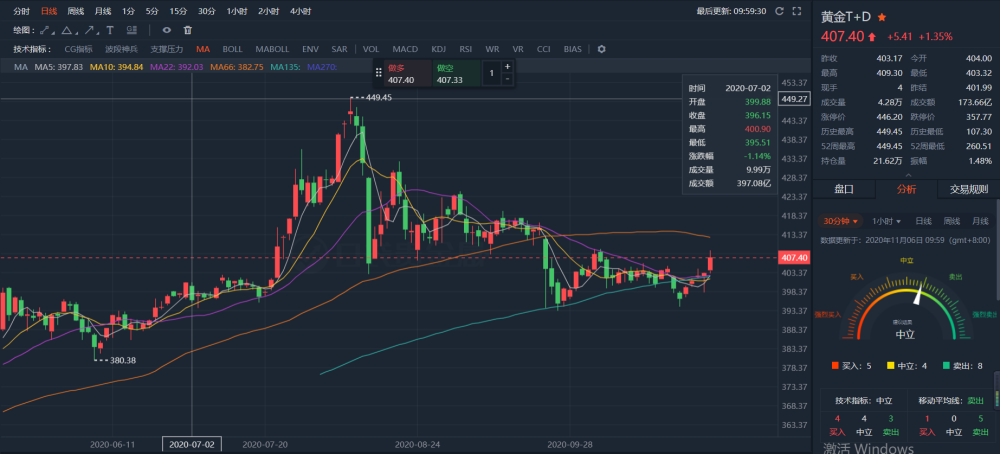Show the CCI sub-indicator

click(543, 49)
